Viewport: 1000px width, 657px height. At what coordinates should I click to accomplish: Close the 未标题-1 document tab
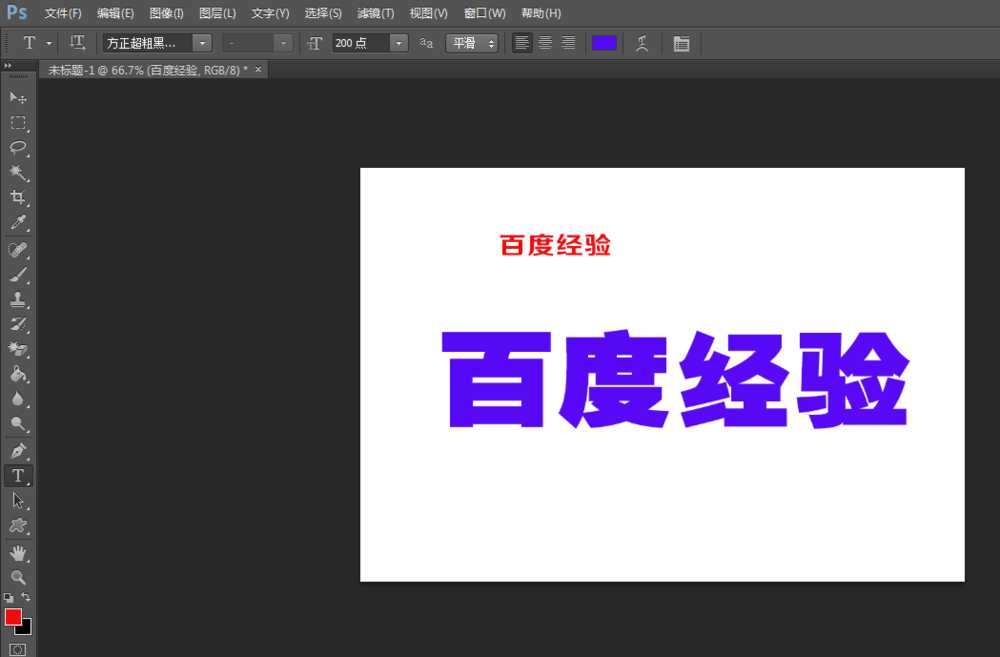coord(257,69)
